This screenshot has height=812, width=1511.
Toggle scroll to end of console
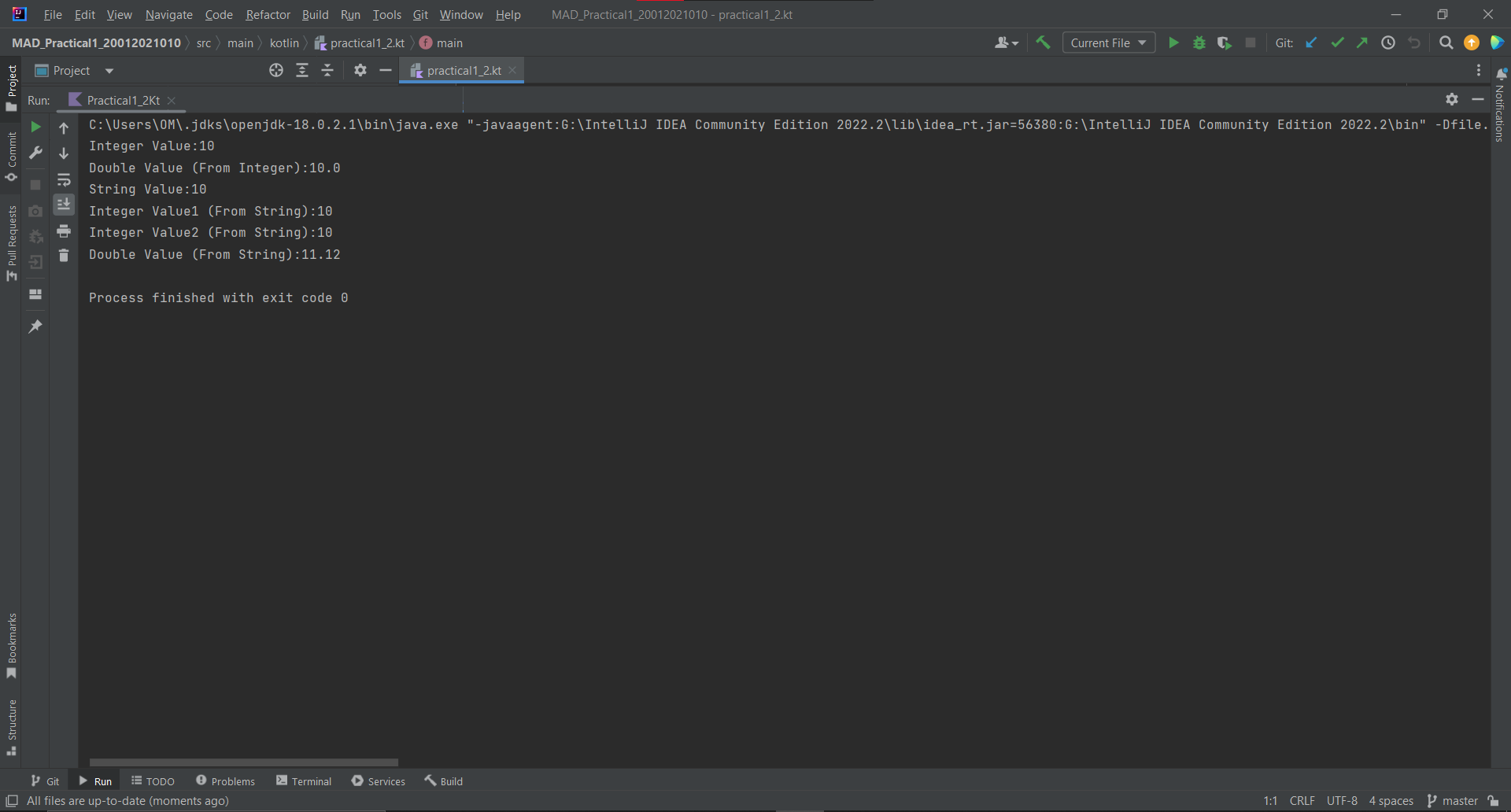[64, 205]
